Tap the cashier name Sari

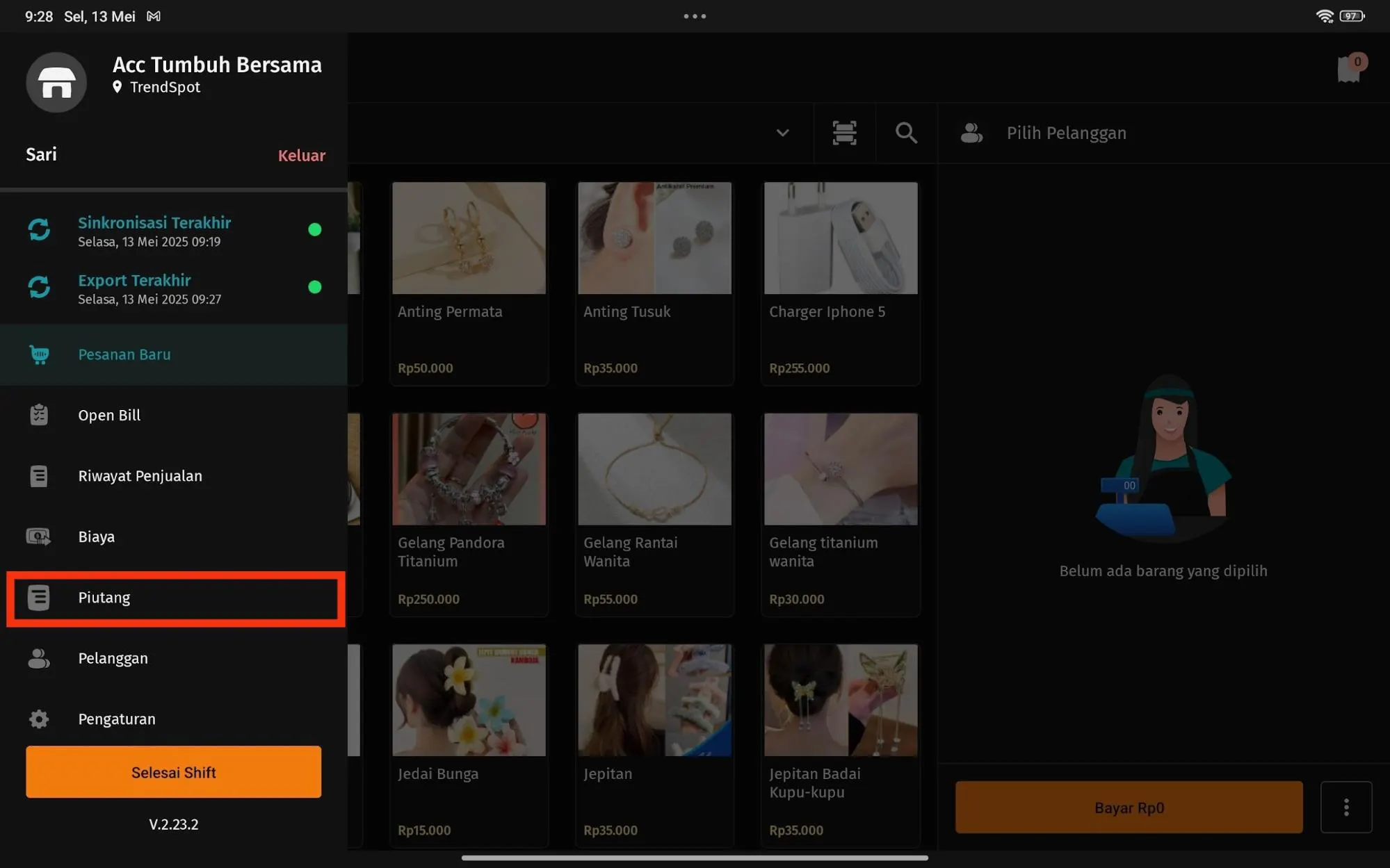[41, 154]
